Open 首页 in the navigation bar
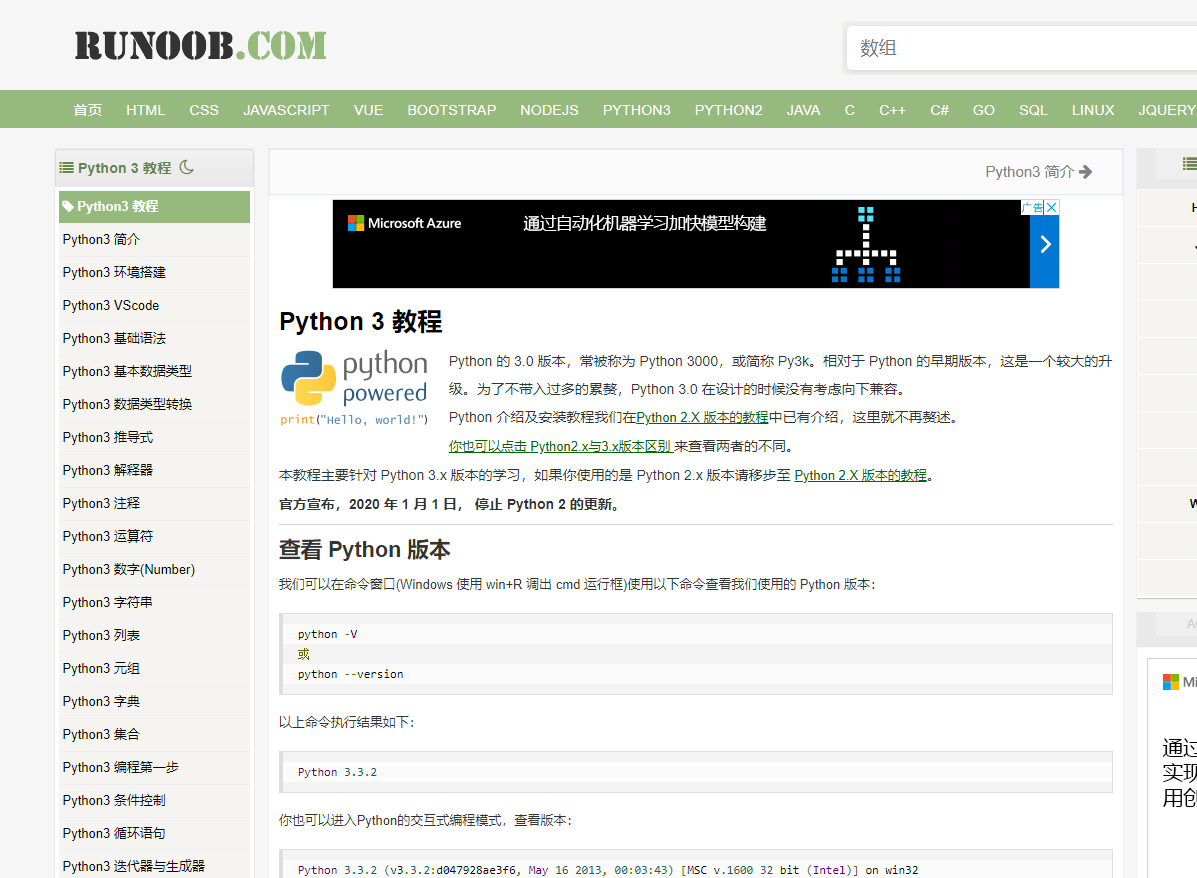 tap(88, 110)
